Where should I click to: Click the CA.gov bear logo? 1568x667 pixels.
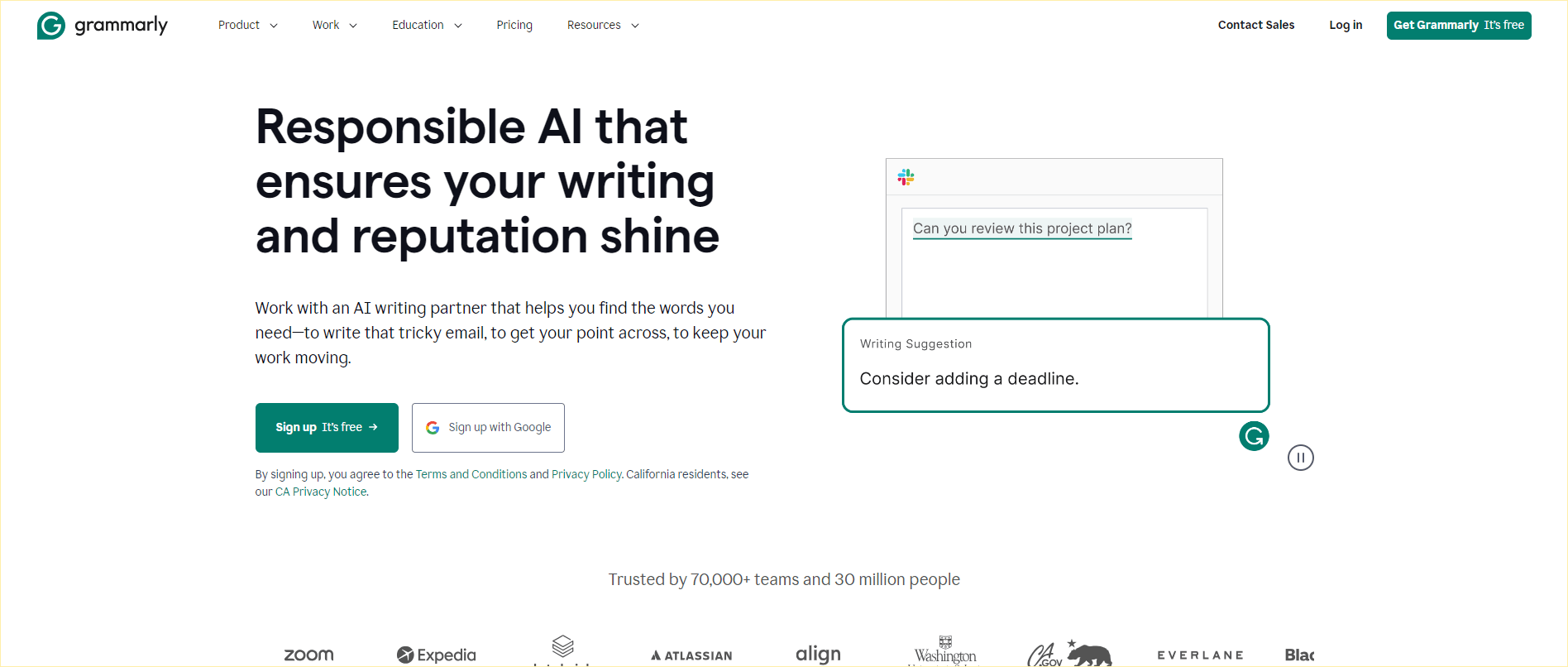(x=1069, y=653)
